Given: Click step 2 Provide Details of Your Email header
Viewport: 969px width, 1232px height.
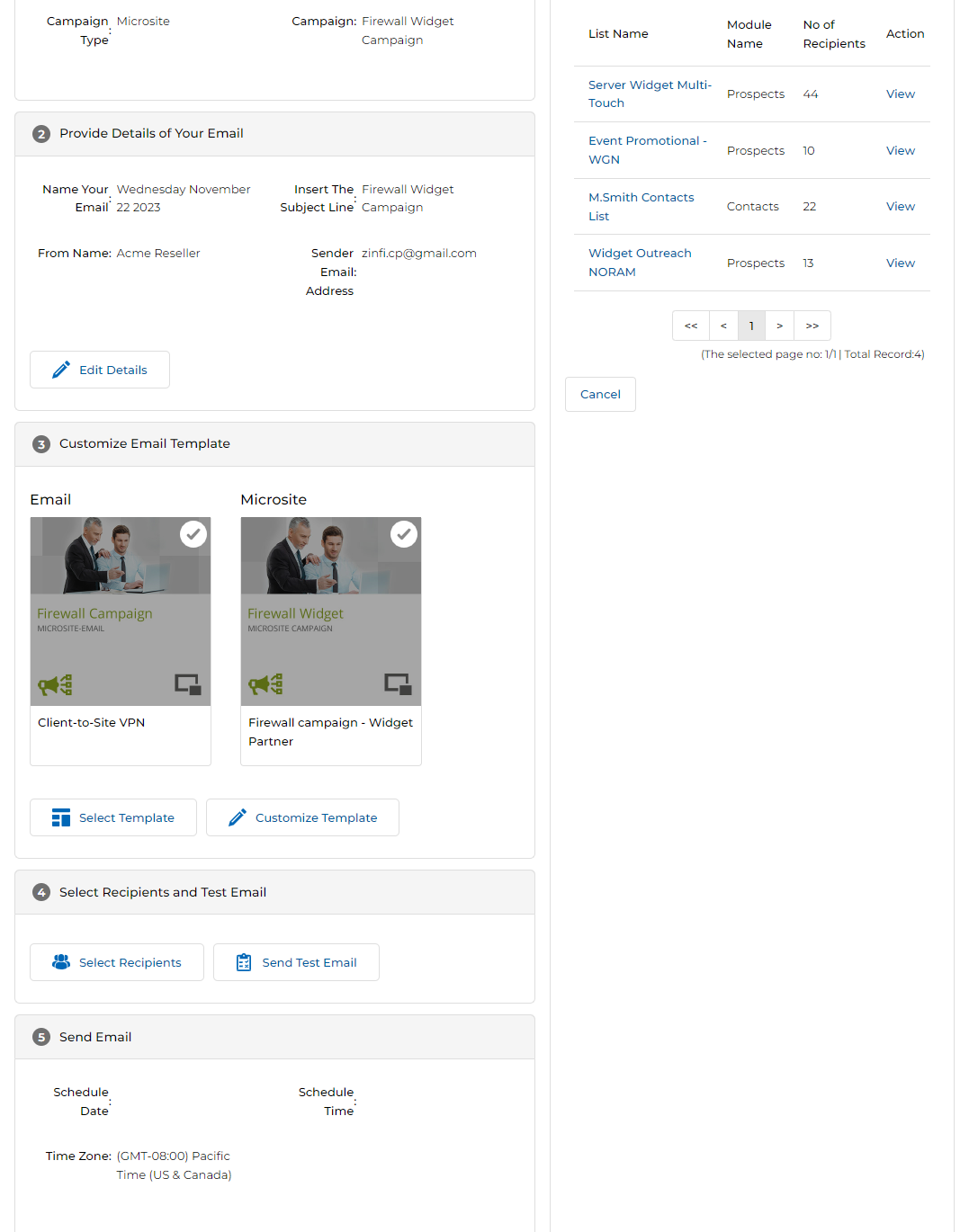Looking at the screenshot, I should click(x=274, y=134).
